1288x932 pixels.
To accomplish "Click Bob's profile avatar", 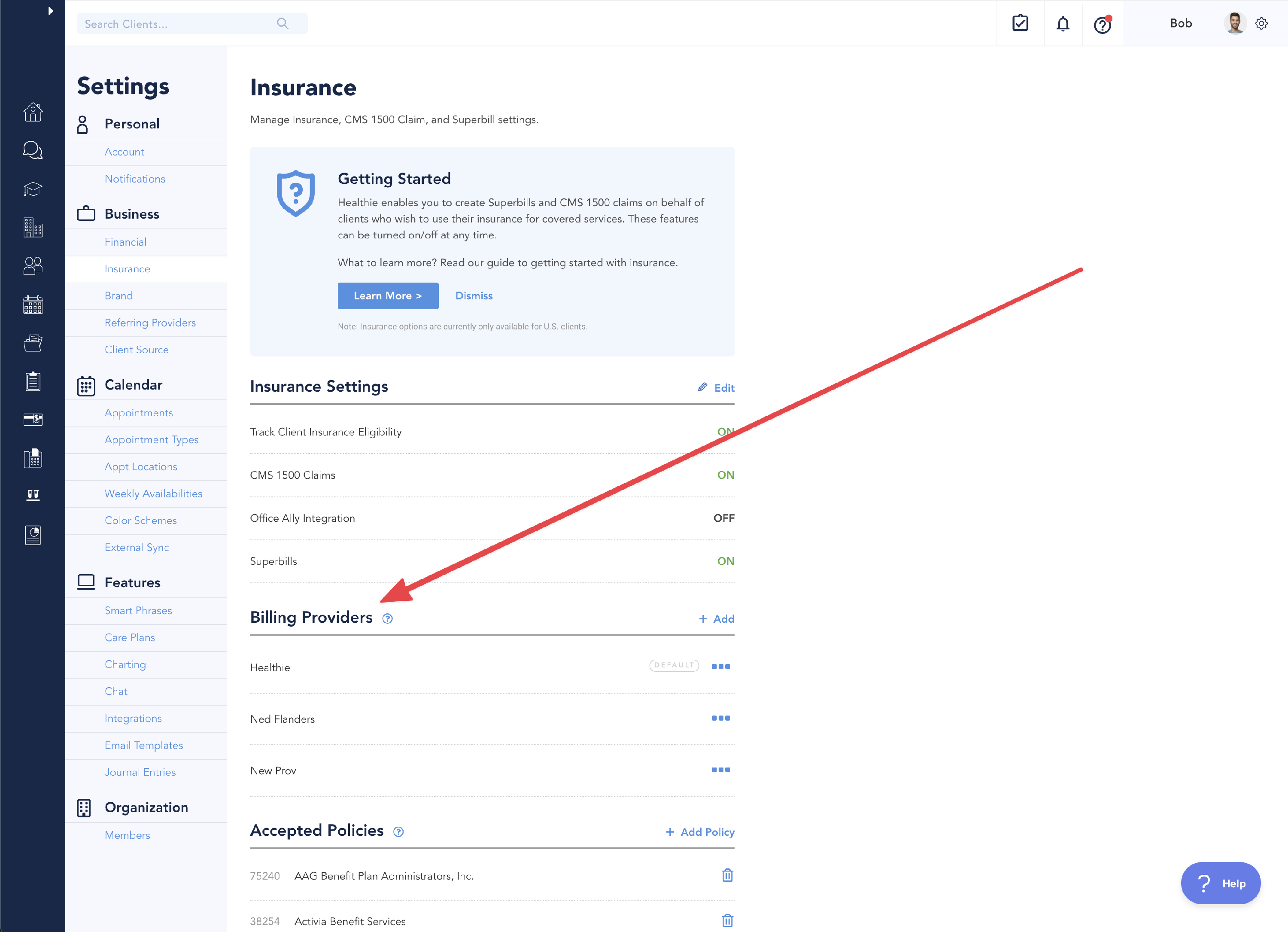I will [x=1235, y=23].
